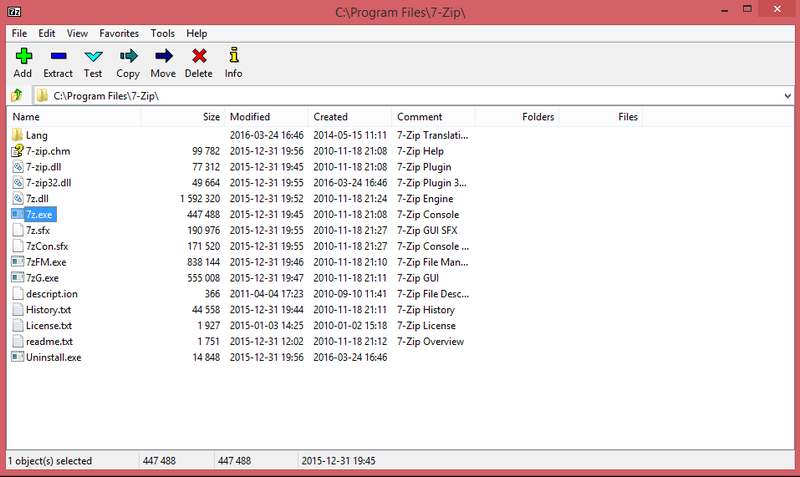Image resolution: width=800 pixels, height=477 pixels.
Task: Open the Tools menu
Action: 162,33
